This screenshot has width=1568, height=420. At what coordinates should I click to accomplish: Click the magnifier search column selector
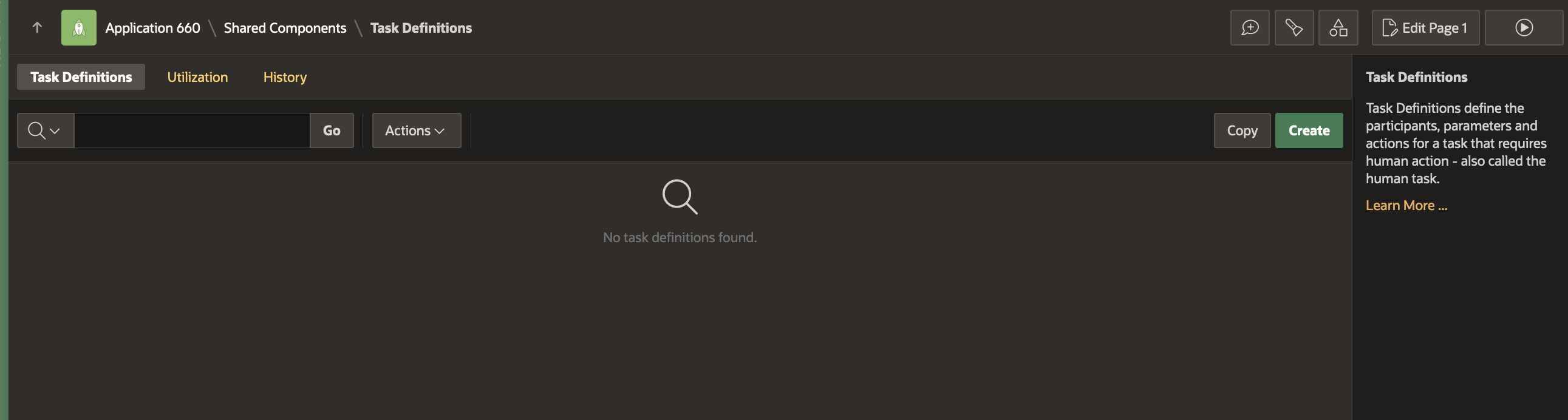(46, 130)
